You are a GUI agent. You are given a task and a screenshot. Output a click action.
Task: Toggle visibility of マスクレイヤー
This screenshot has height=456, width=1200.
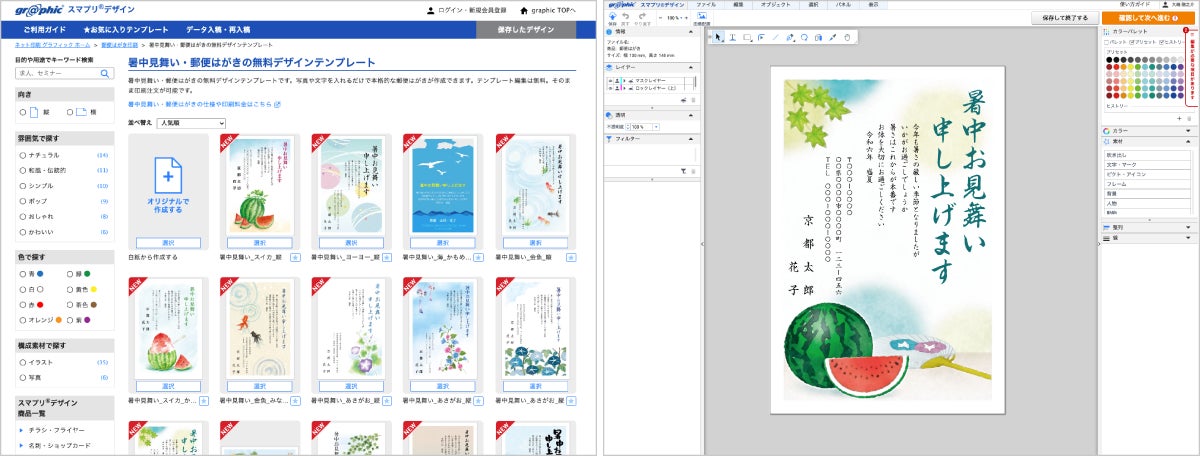(610, 80)
